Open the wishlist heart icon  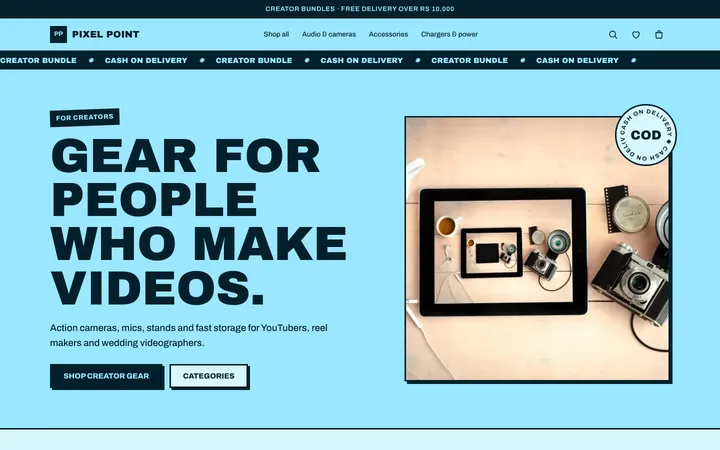coord(636,34)
